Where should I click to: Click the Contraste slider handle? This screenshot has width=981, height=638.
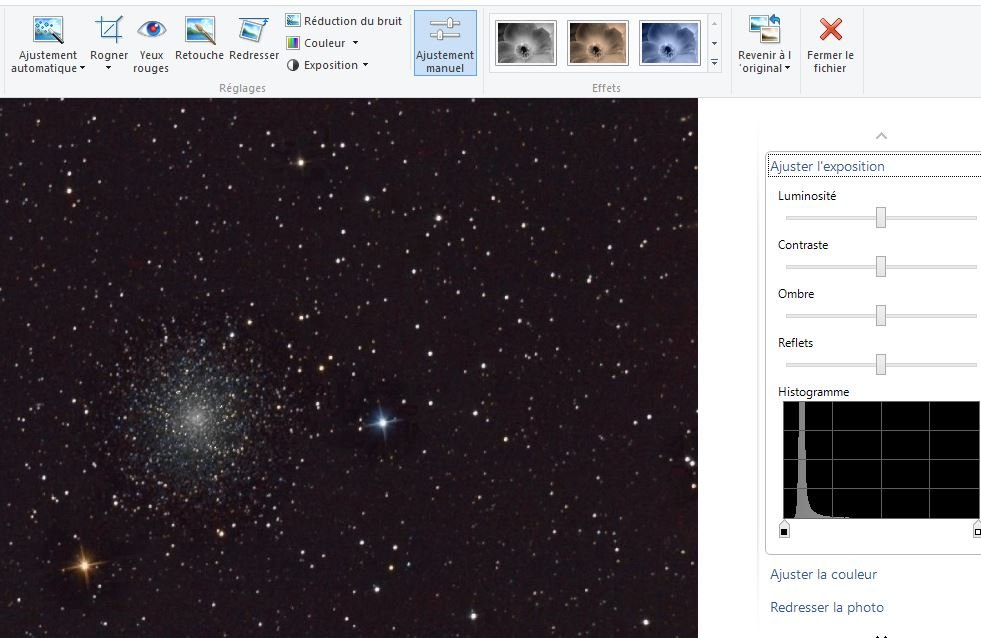coord(881,266)
